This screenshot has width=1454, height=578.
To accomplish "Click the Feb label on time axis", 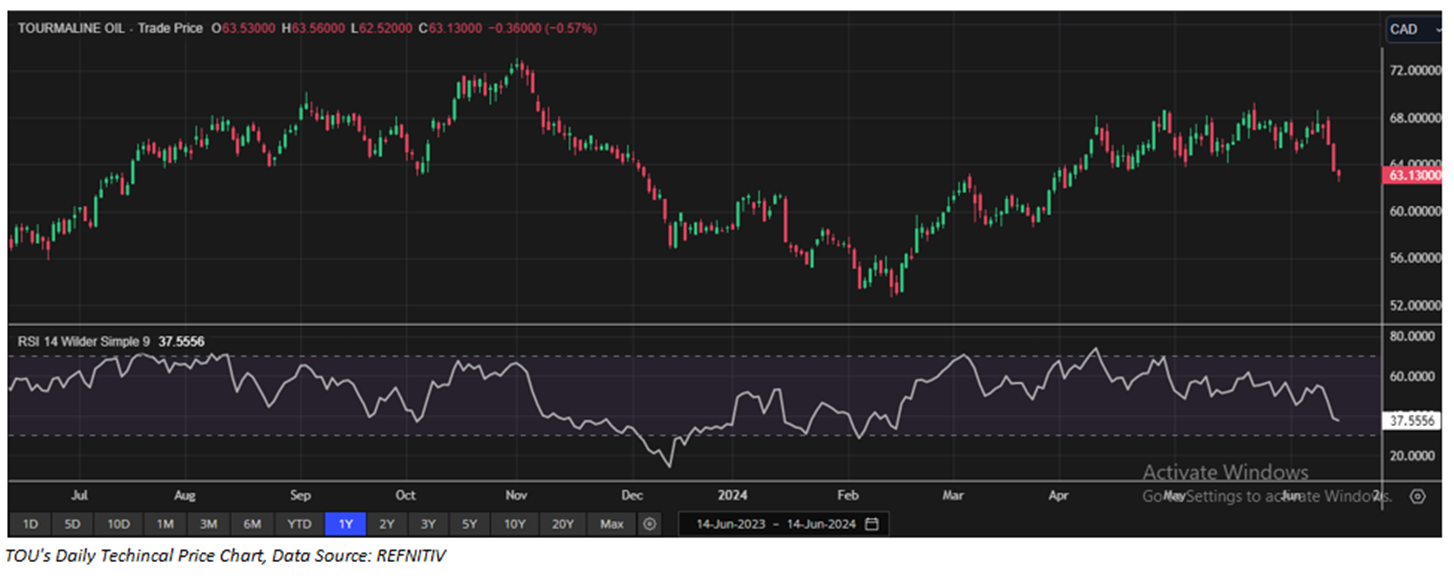I will [x=848, y=495].
